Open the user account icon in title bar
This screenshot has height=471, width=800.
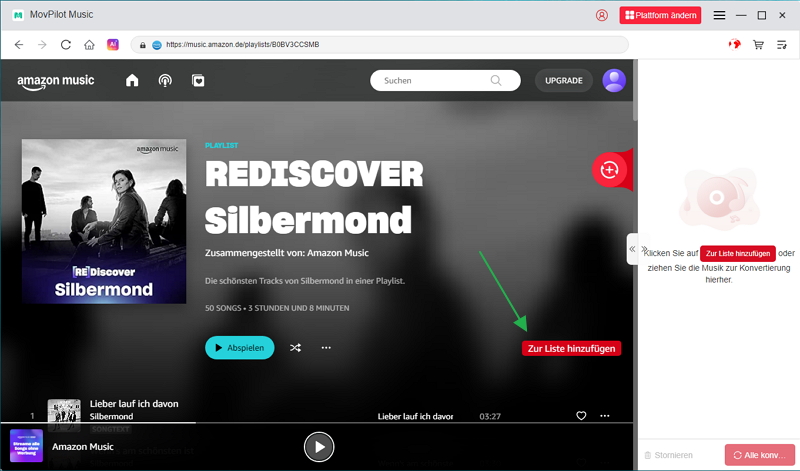click(602, 15)
